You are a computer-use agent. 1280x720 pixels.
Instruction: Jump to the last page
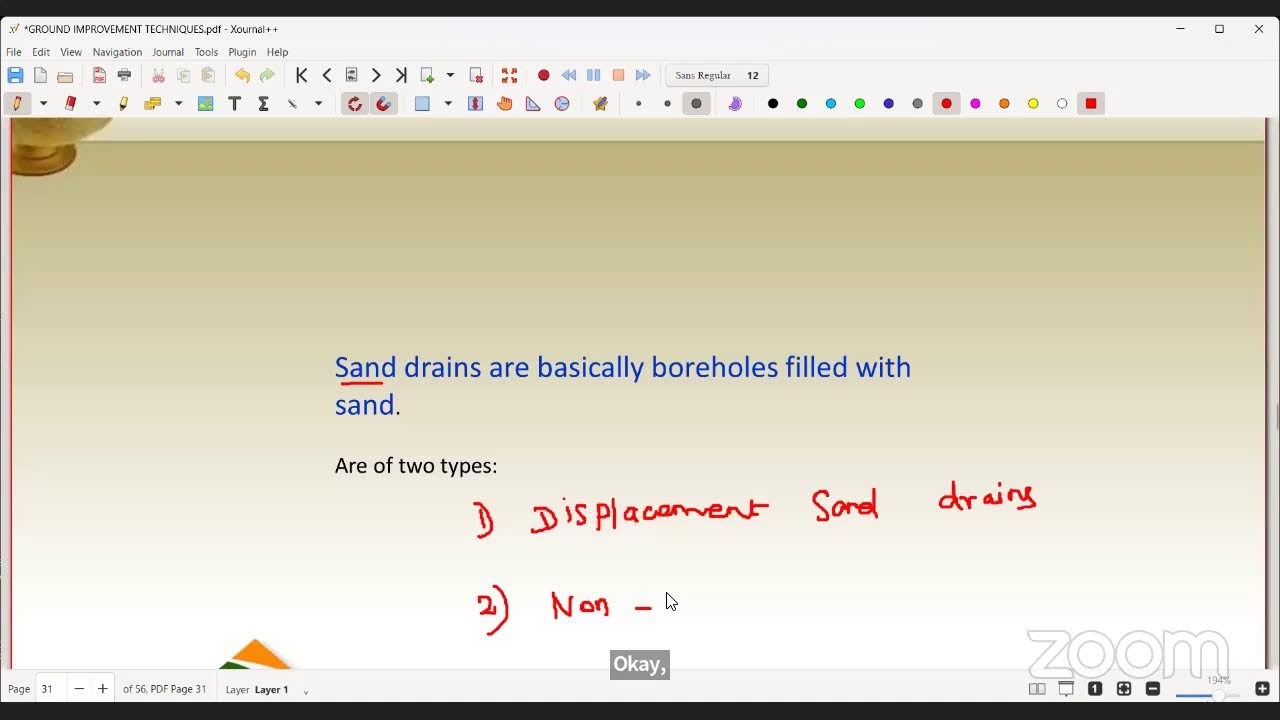pos(401,75)
